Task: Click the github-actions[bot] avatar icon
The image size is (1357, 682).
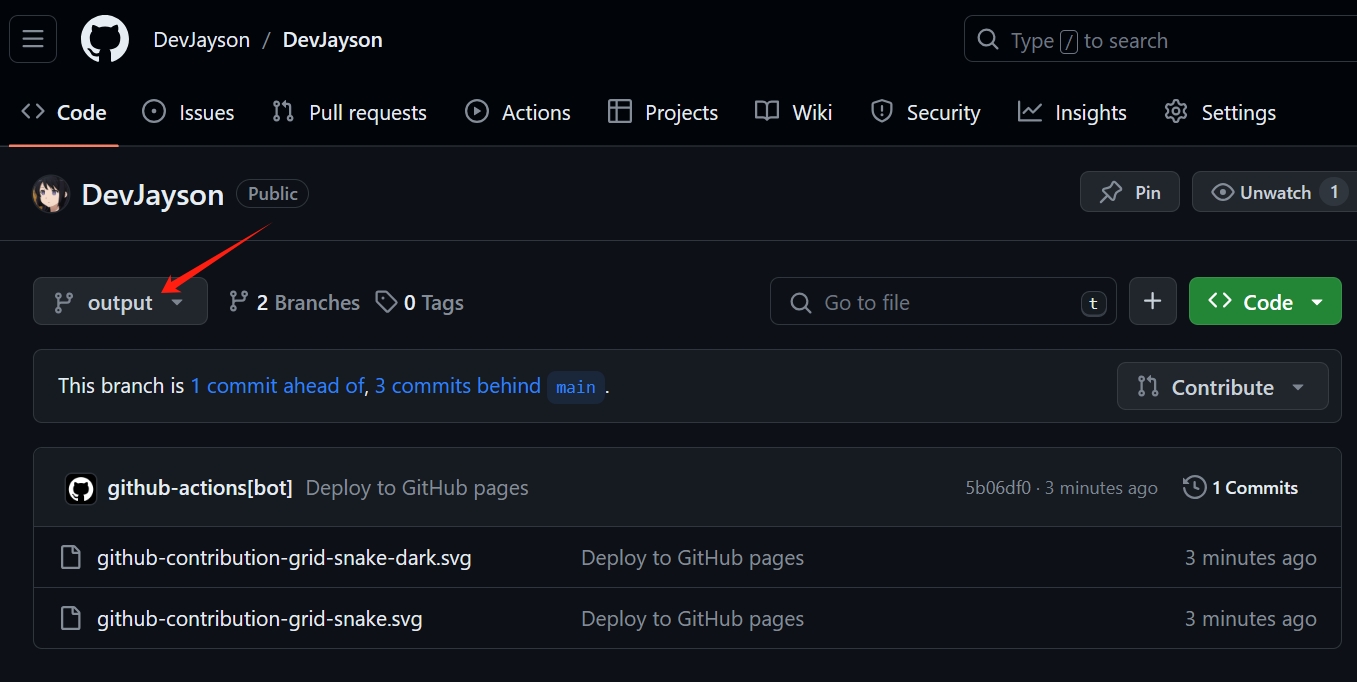Action: (81, 488)
